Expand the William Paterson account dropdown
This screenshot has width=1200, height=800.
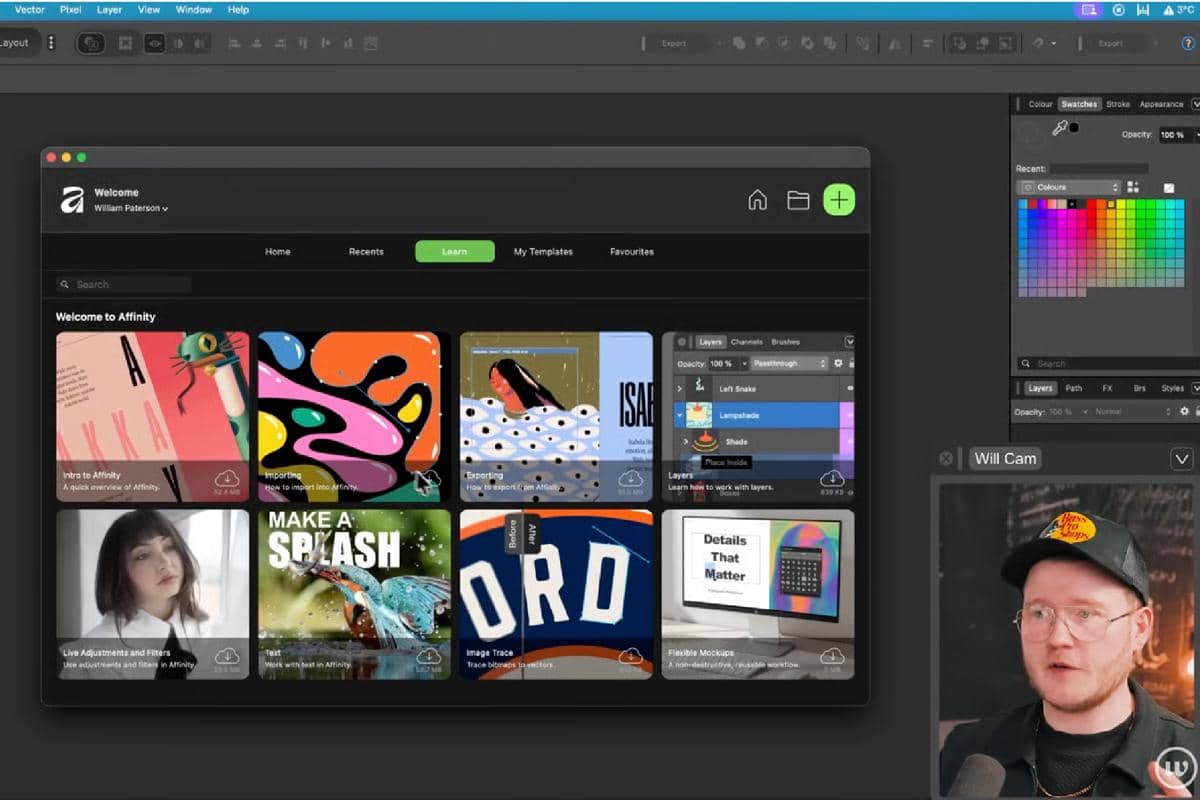131,208
